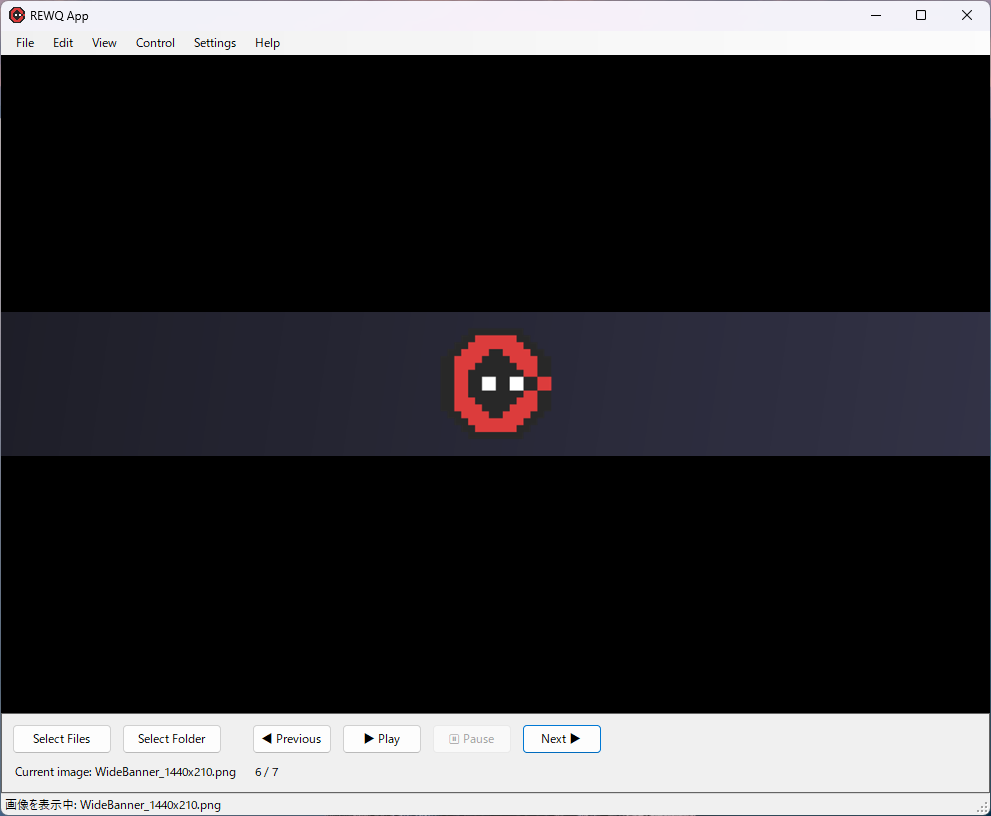The image size is (991, 816).
Task: Select the Previous arrow icon
Action: point(267,739)
